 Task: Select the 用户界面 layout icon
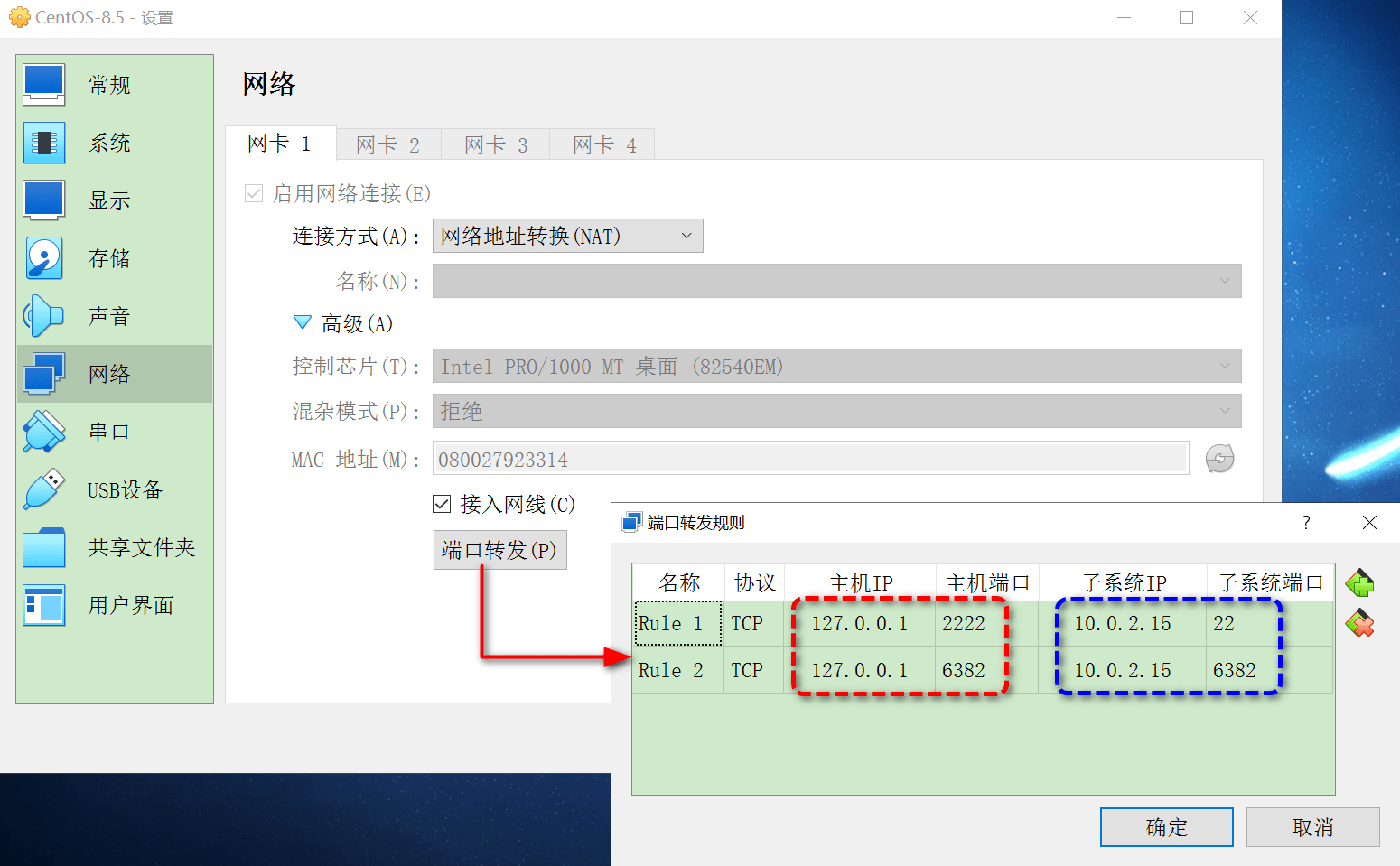click(44, 605)
